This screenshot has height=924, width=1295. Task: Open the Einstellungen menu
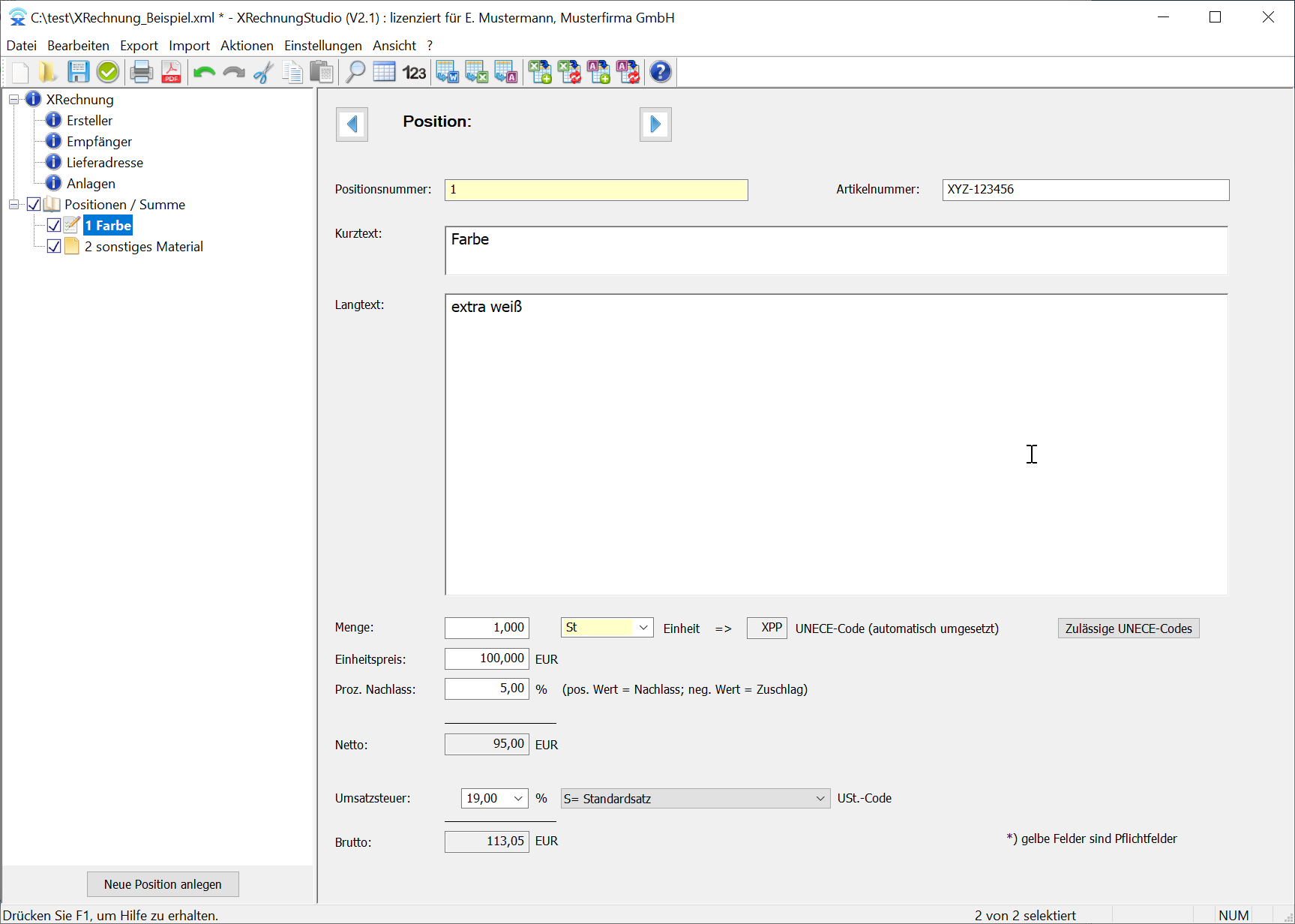point(323,46)
